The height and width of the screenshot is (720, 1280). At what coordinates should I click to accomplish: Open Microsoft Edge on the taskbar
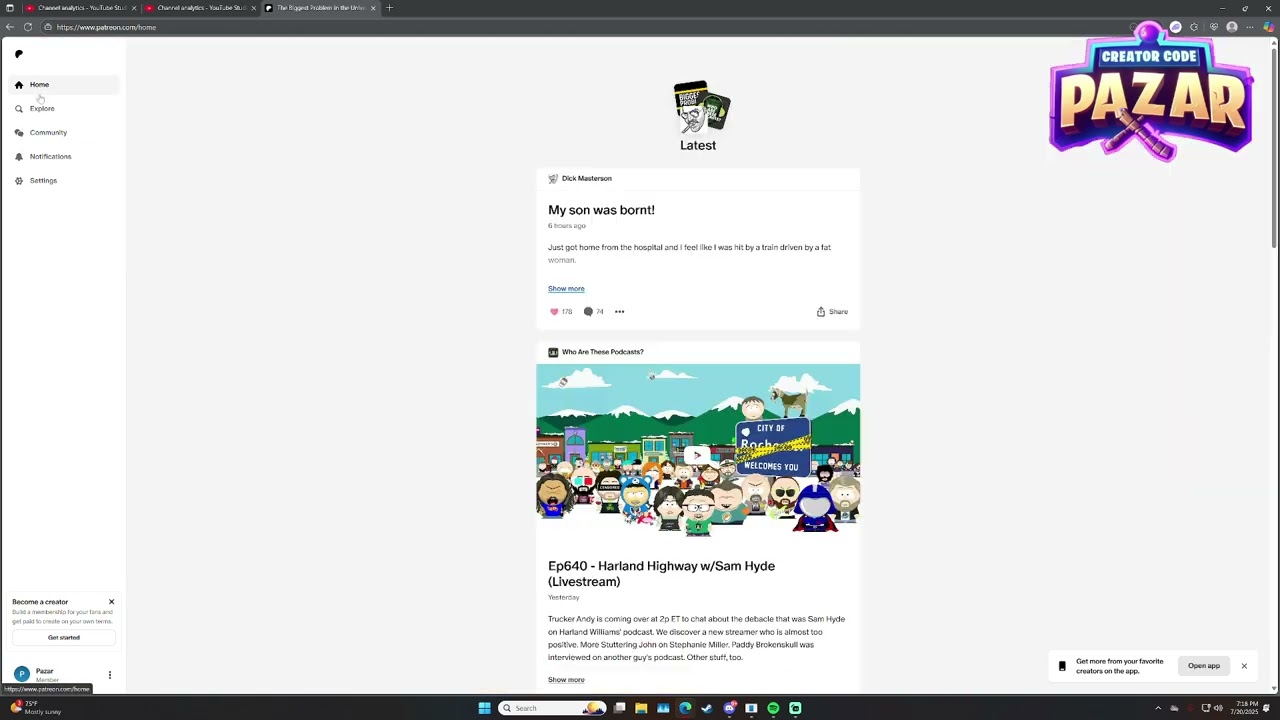(685, 708)
